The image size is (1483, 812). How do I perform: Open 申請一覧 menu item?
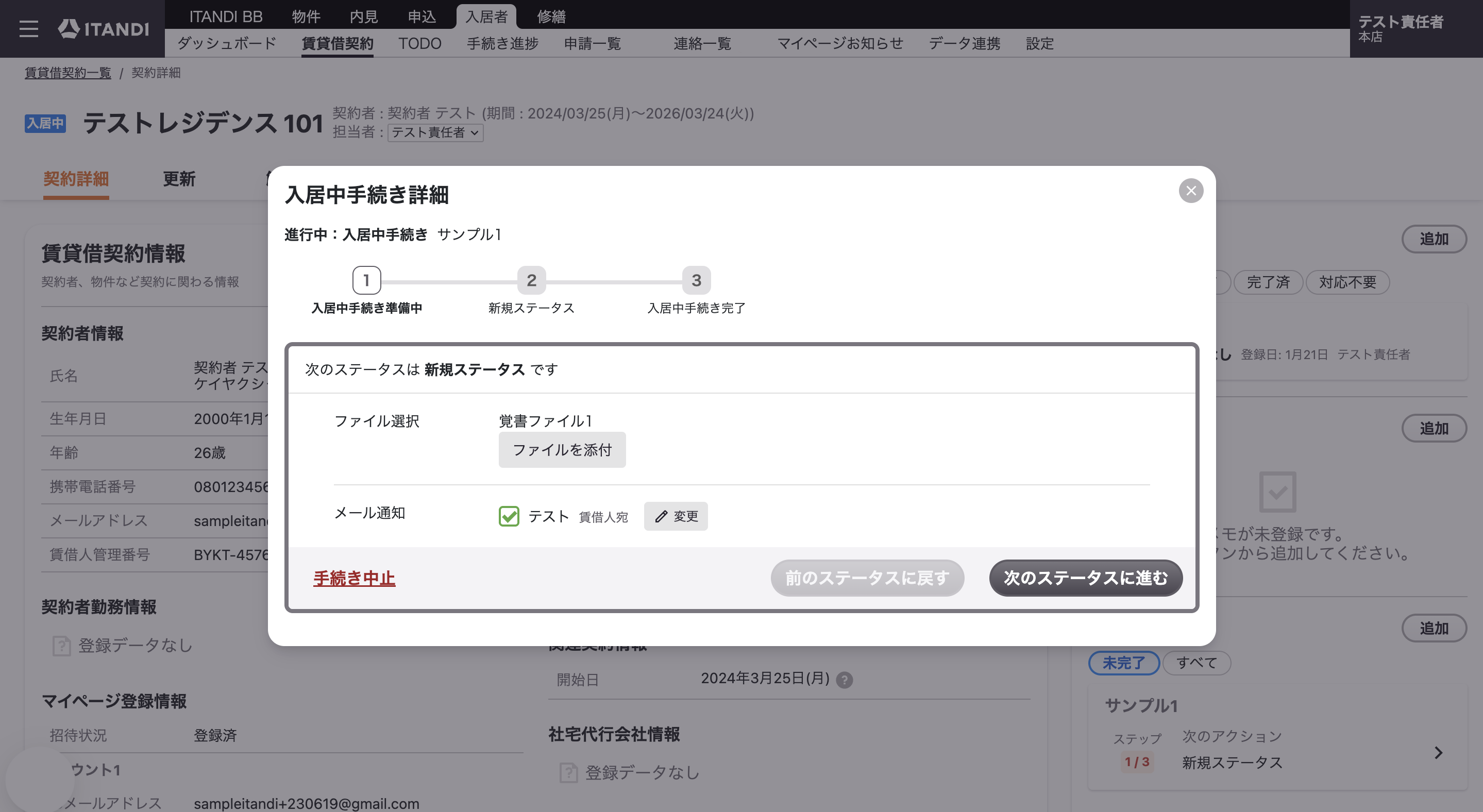click(593, 44)
